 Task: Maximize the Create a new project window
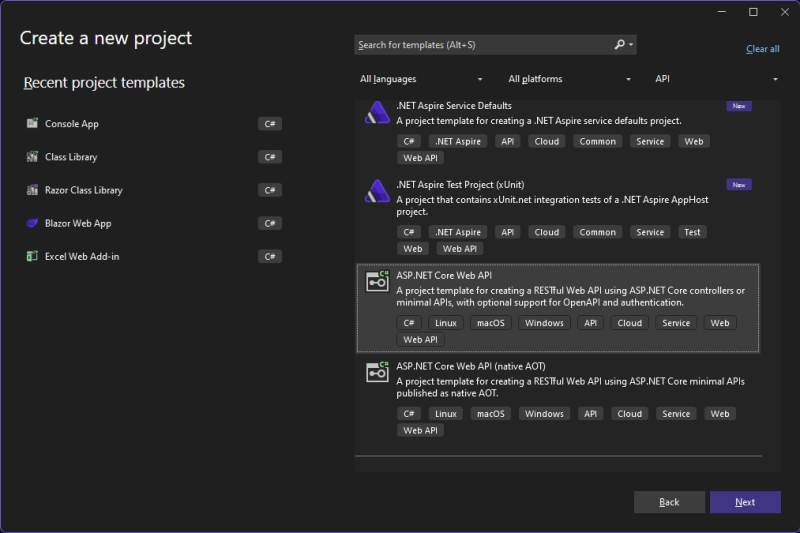[753, 12]
